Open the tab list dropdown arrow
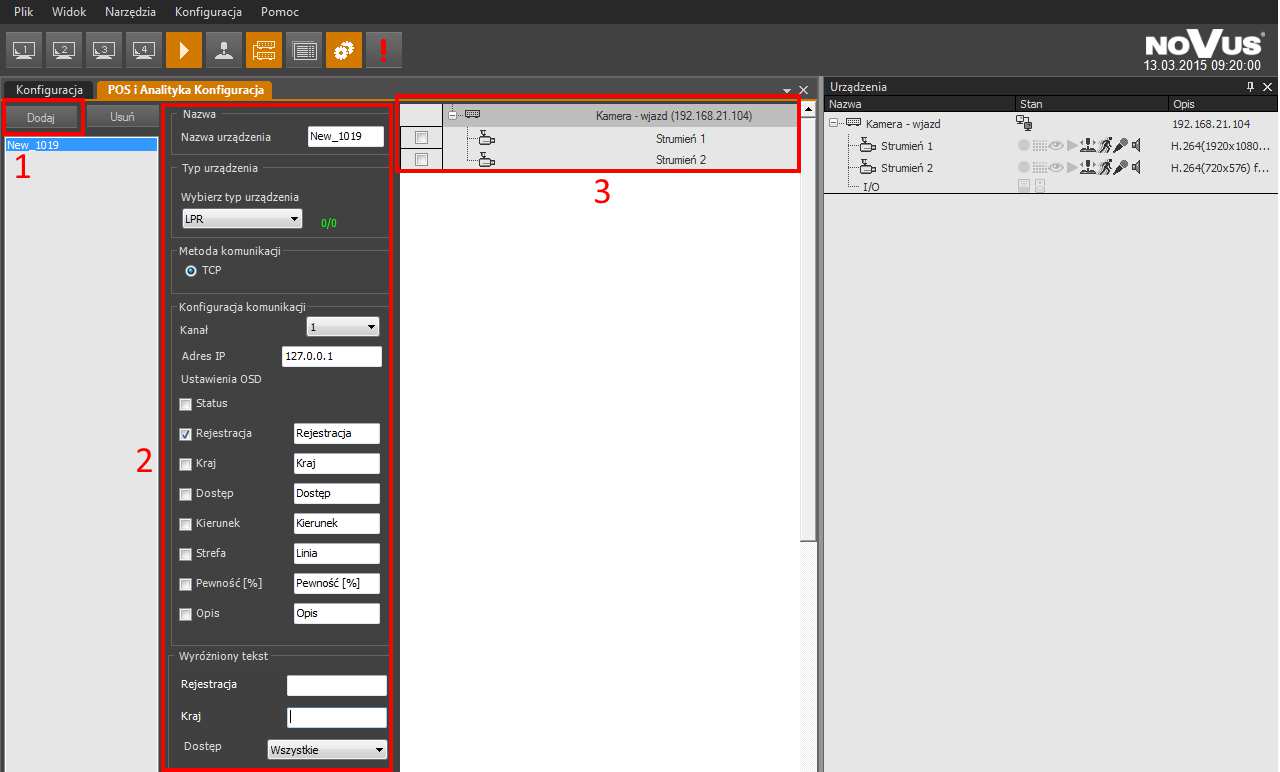Viewport: 1280px width, 772px height. coord(787,90)
